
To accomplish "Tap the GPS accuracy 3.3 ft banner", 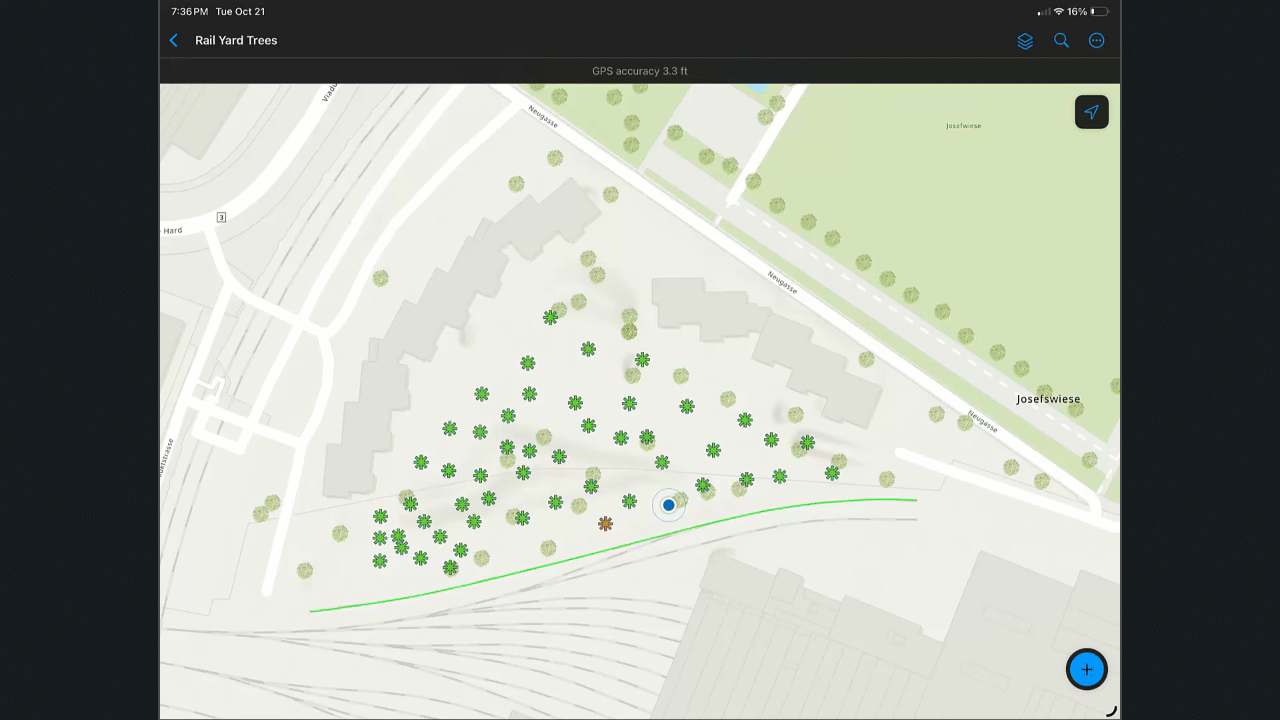I will (x=640, y=71).
